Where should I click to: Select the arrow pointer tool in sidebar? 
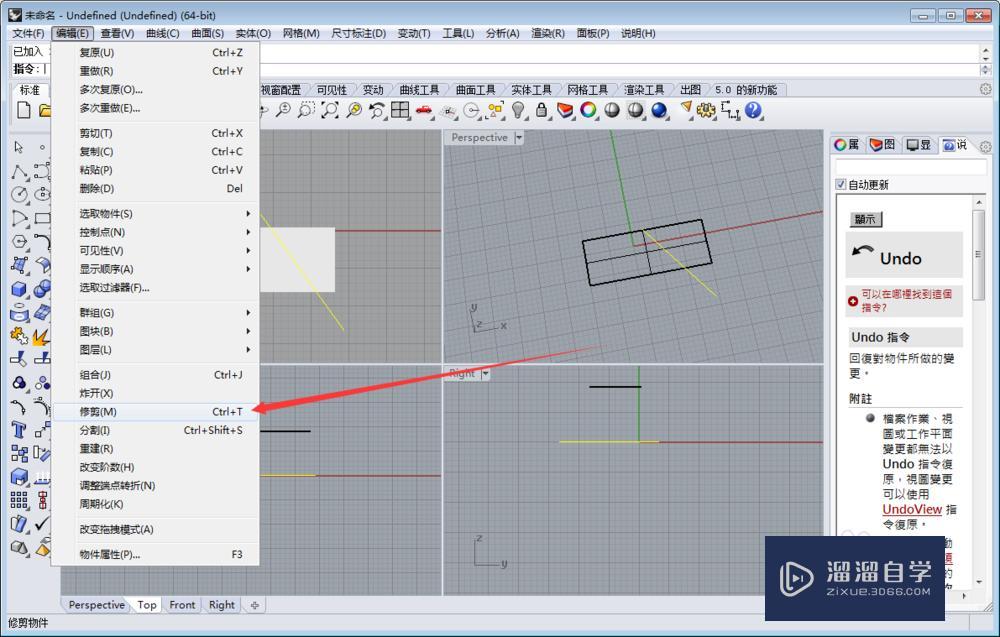tap(18, 147)
